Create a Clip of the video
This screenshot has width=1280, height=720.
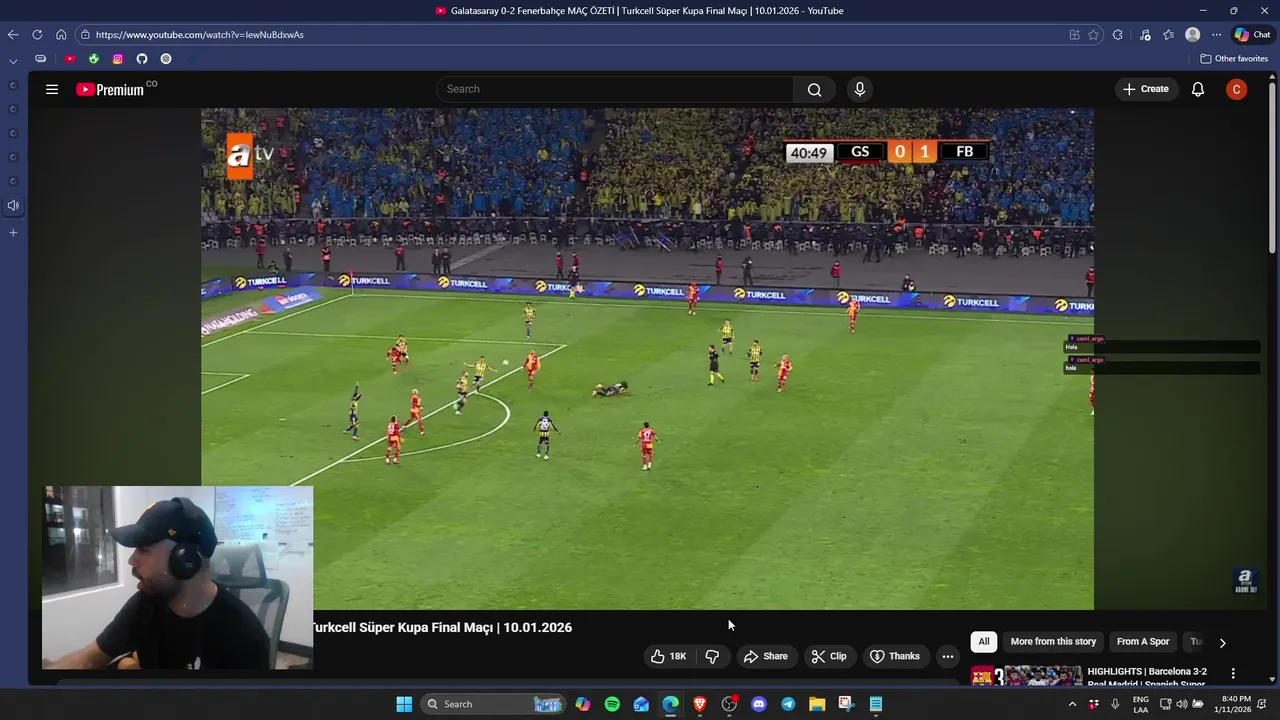point(829,656)
